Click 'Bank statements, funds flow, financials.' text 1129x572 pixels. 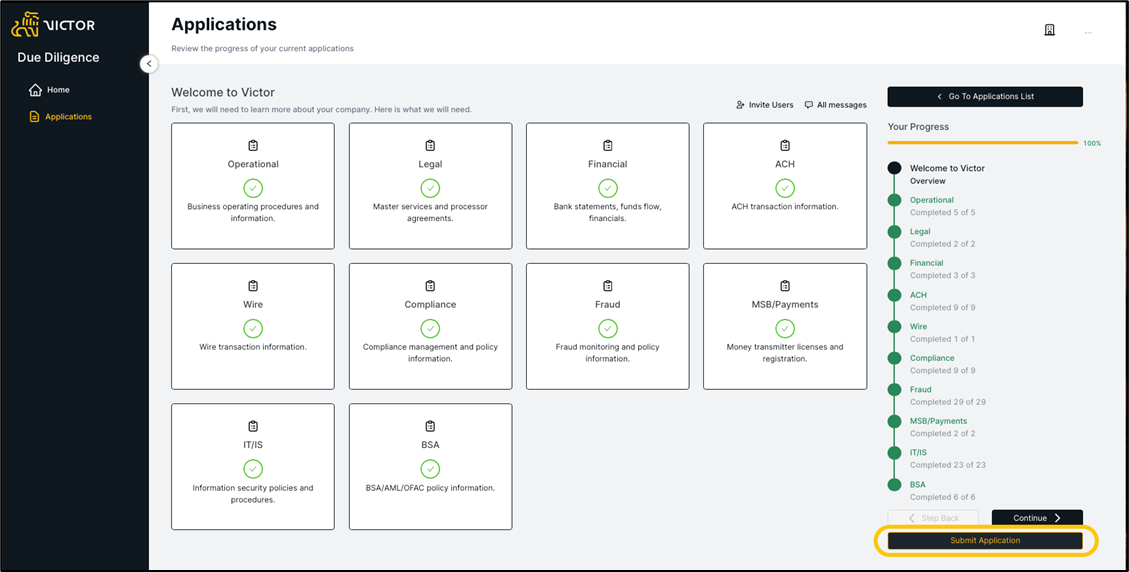(x=608, y=213)
